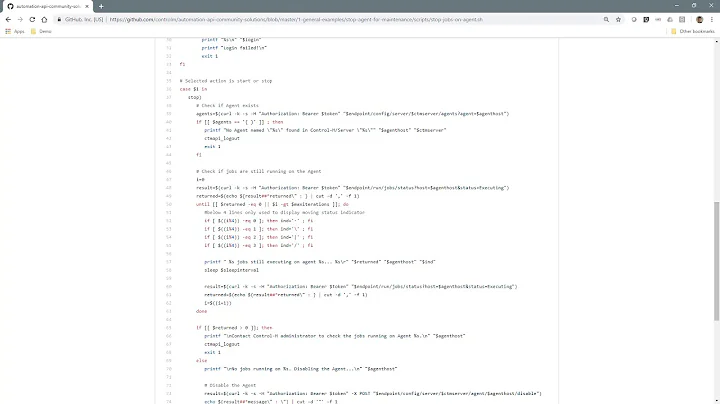Click the comment '# Disable the Agent'
The width and height of the screenshot is (720, 404).
[230, 385]
